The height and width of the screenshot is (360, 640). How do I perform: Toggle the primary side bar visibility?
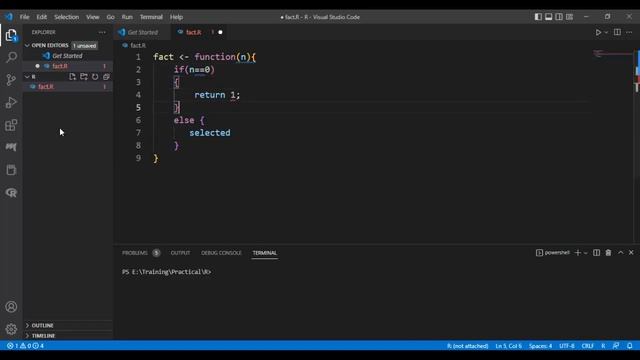click(x=538, y=17)
